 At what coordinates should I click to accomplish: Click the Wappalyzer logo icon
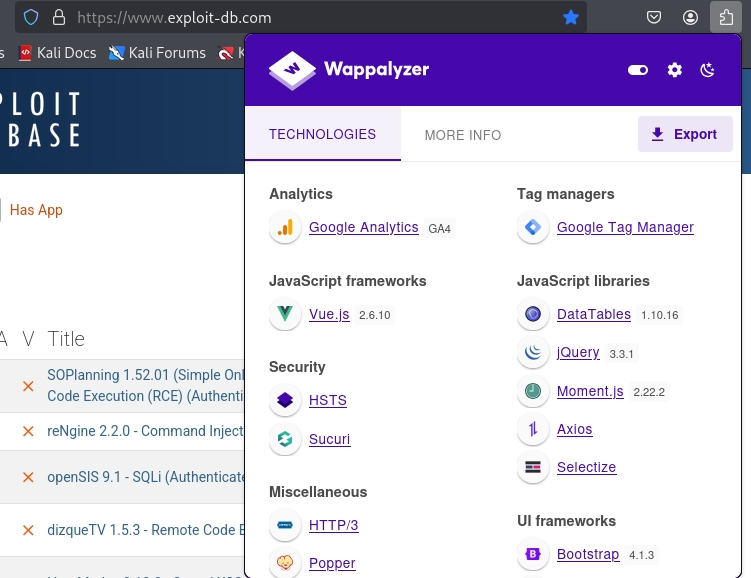click(292, 70)
